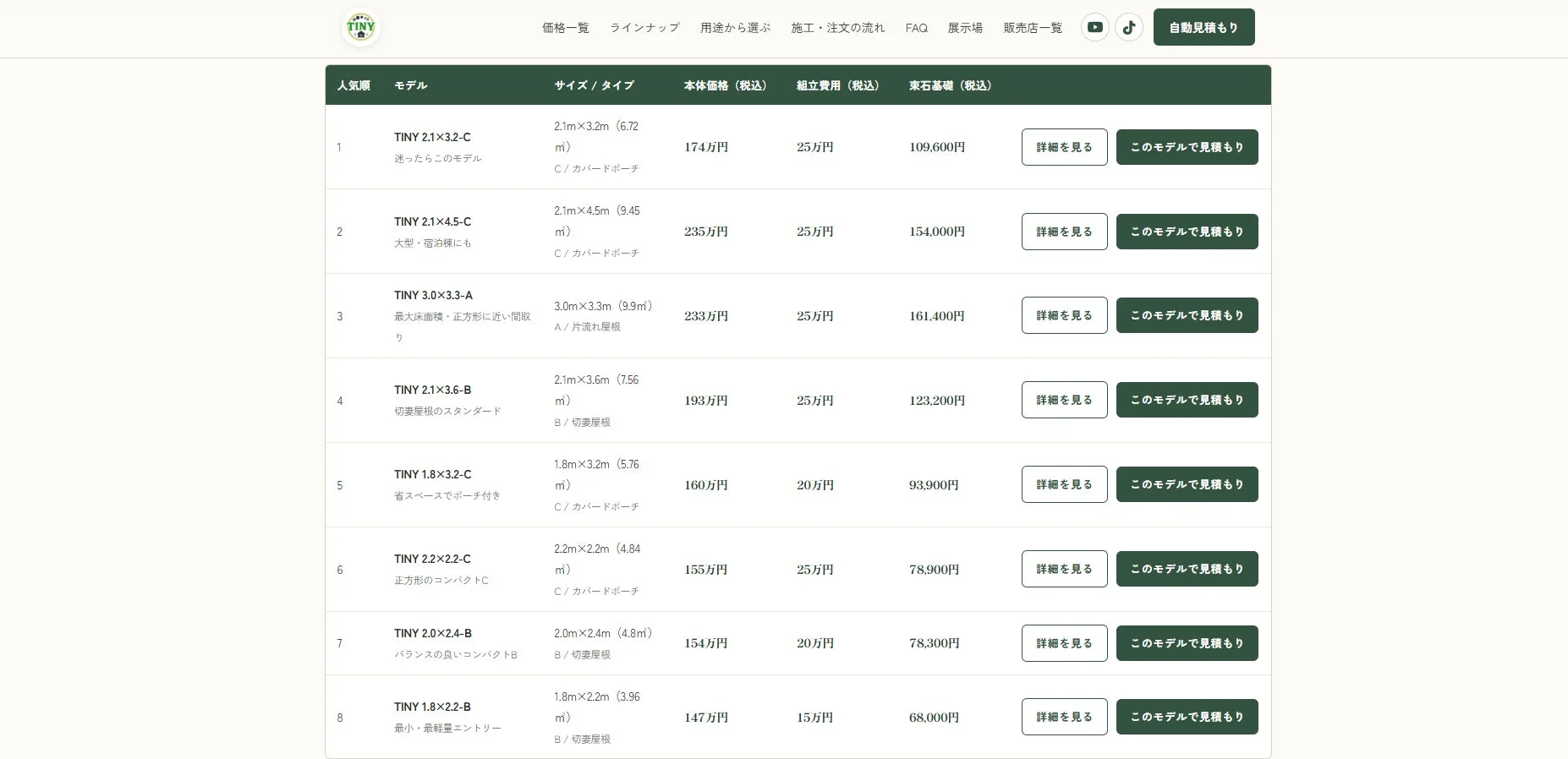Get estimate for TINY 2.1×3.6-B model
The width and height of the screenshot is (1568, 759).
click(x=1187, y=400)
